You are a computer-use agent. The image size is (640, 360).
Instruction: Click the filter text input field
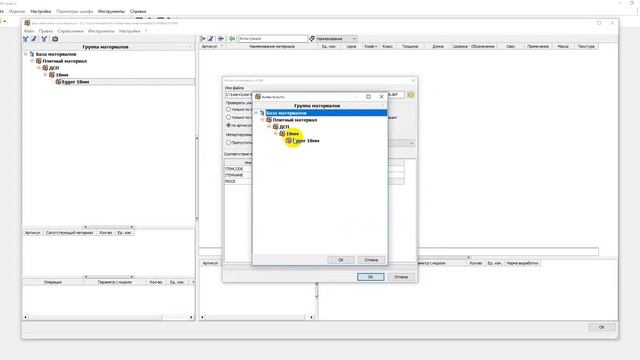click(x=272, y=38)
